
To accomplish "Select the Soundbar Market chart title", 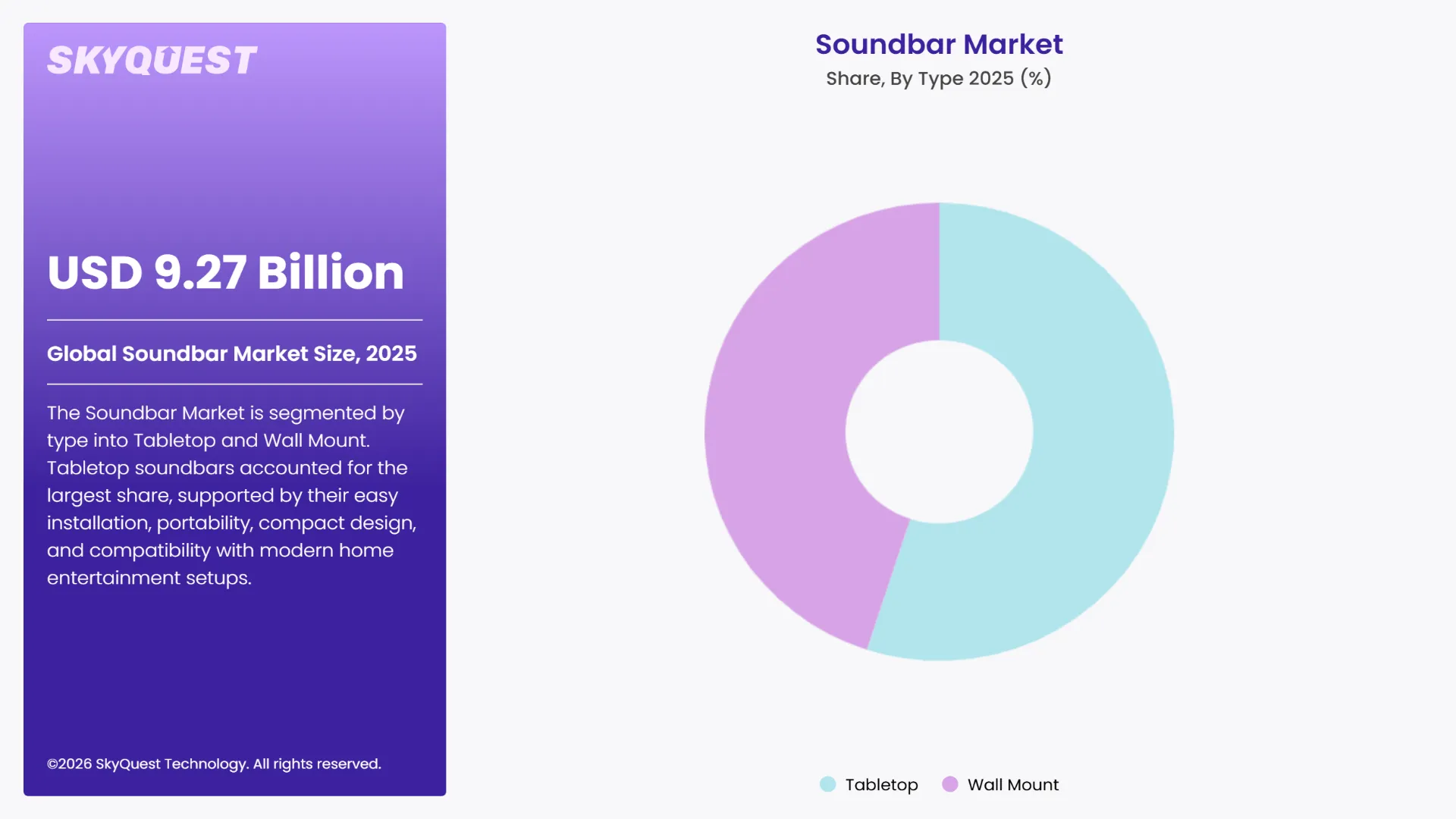I will click(939, 44).
